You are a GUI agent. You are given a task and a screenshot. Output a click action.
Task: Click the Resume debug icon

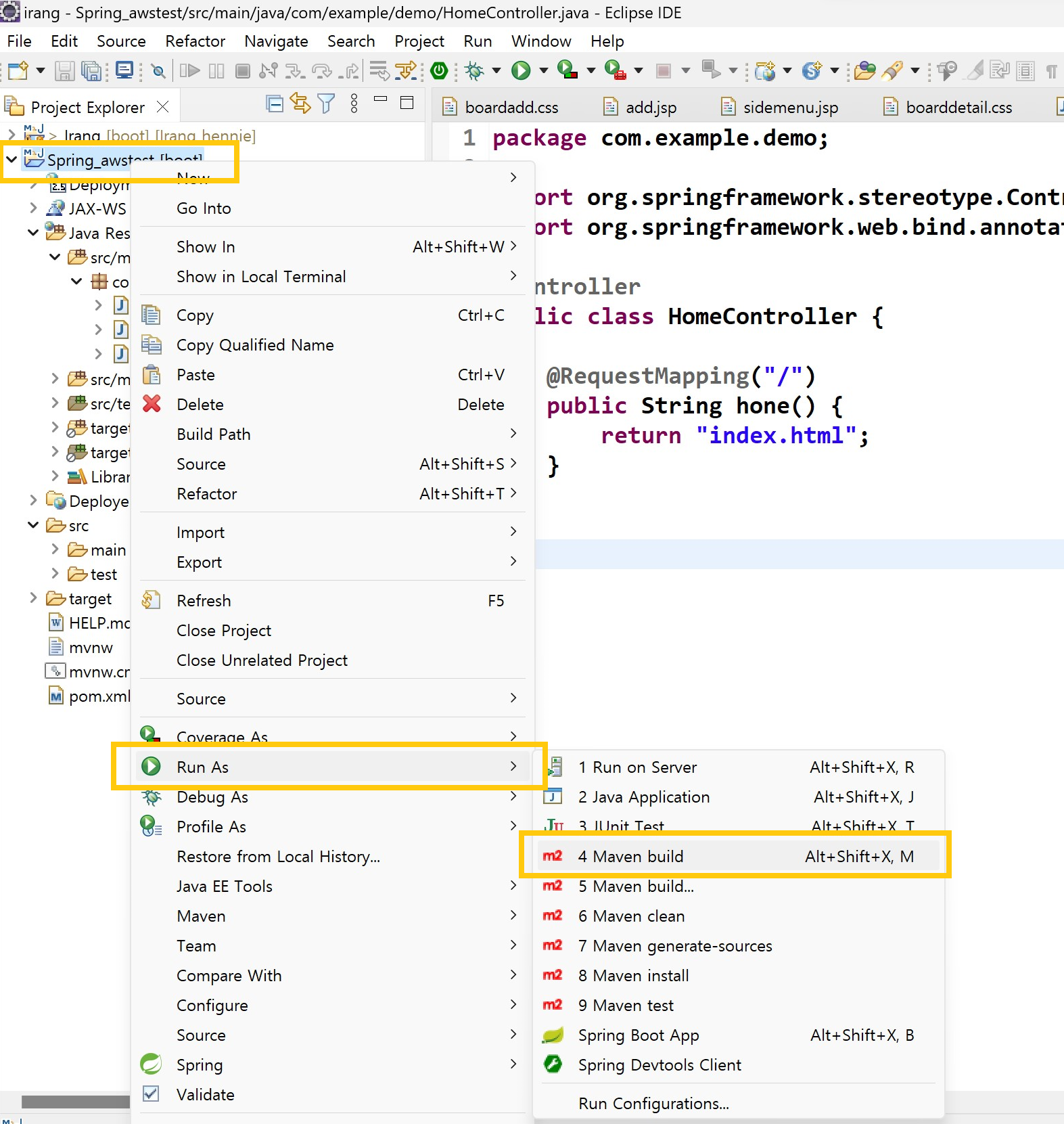(190, 70)
